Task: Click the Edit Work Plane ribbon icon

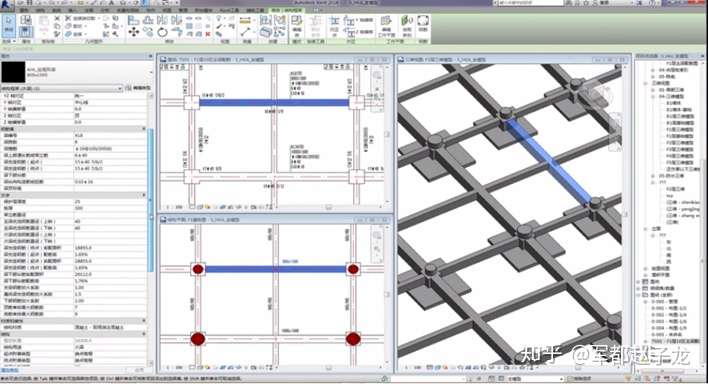Action: tap(386, 26)
